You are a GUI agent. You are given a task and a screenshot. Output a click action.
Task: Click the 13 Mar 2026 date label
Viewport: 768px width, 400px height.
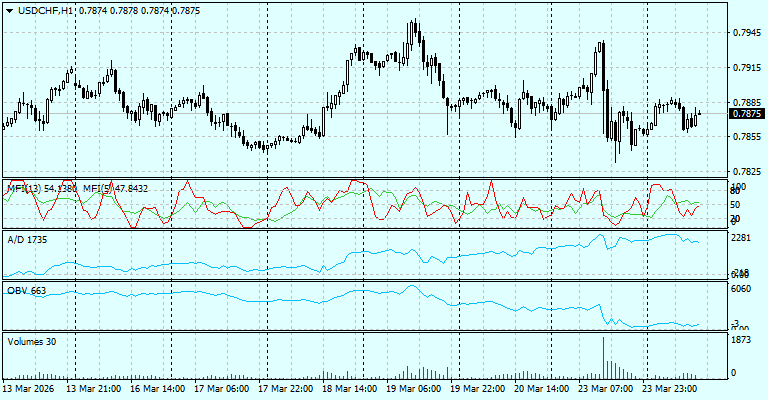28,389
